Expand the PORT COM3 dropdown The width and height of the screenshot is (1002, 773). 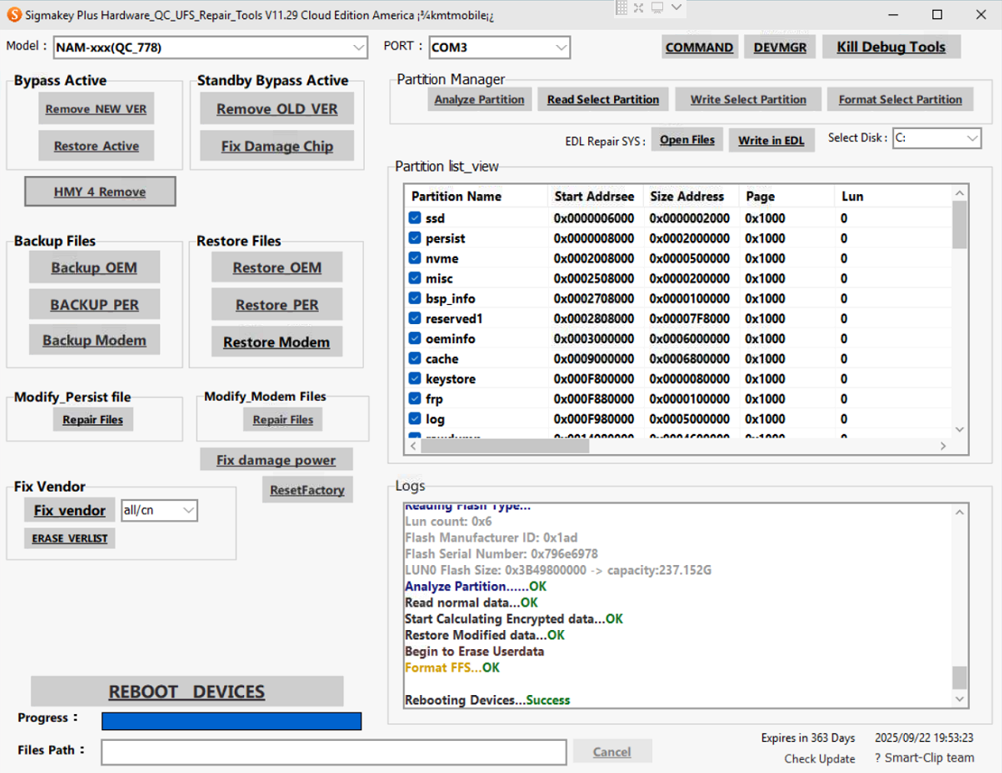[x=560, y=47]
